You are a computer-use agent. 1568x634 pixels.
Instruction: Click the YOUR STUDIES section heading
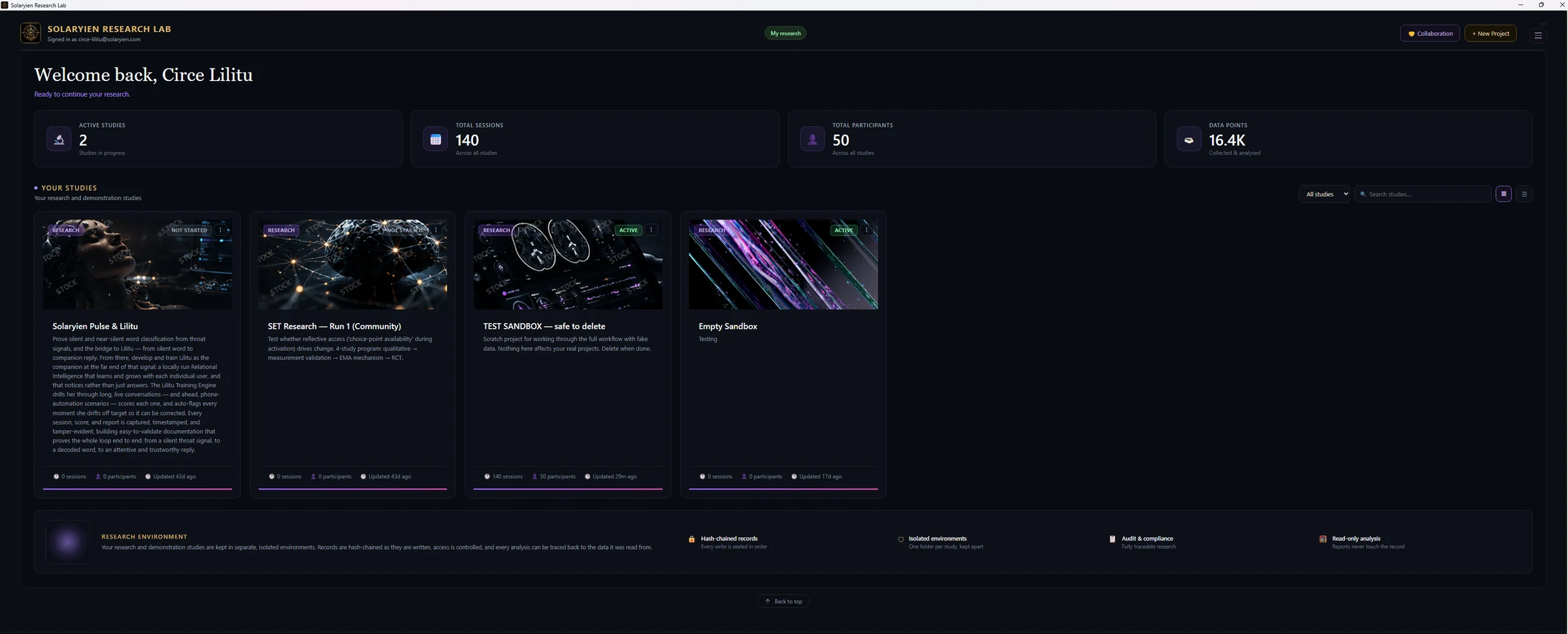coord(69,188)
